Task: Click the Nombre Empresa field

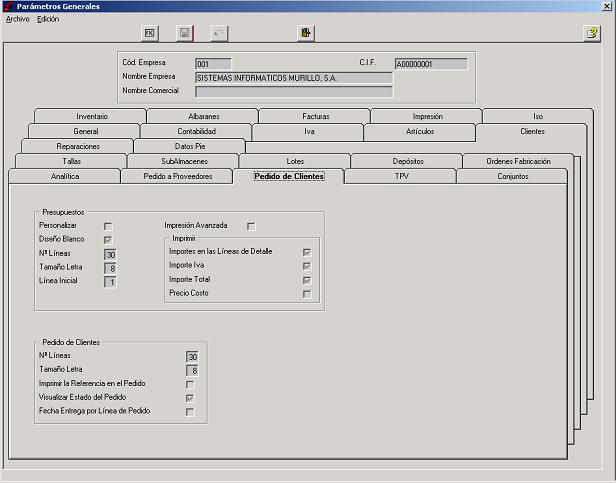Action: (x=294, y=78)
